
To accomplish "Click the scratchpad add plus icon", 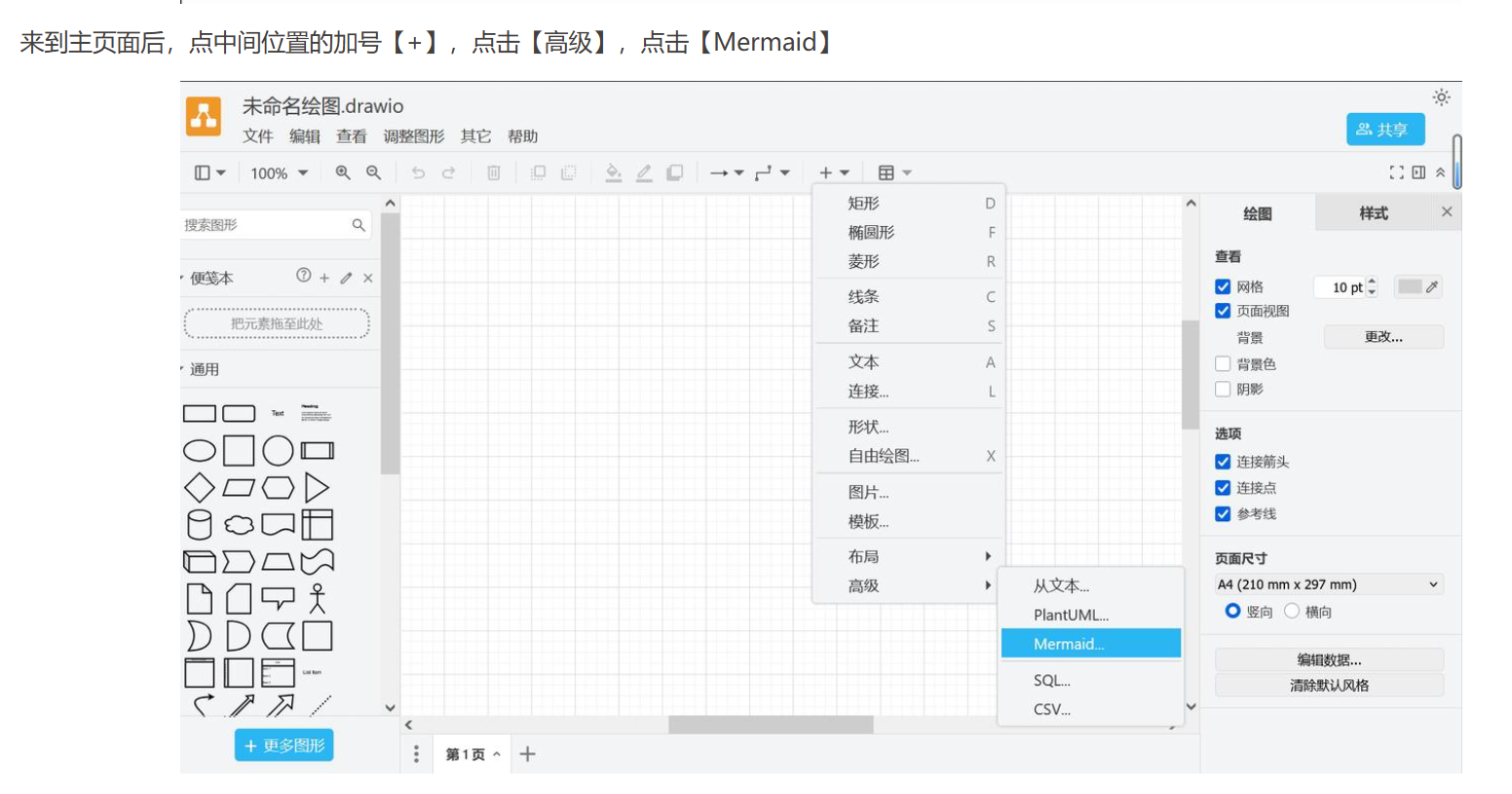I will point(324,278).
